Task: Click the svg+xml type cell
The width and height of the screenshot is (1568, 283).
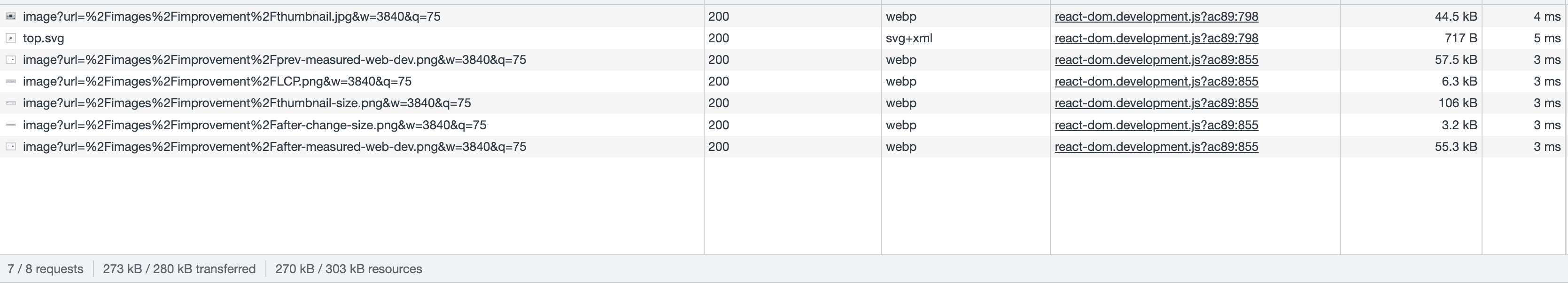Action: pyautogui.click(x=909, y=38)
